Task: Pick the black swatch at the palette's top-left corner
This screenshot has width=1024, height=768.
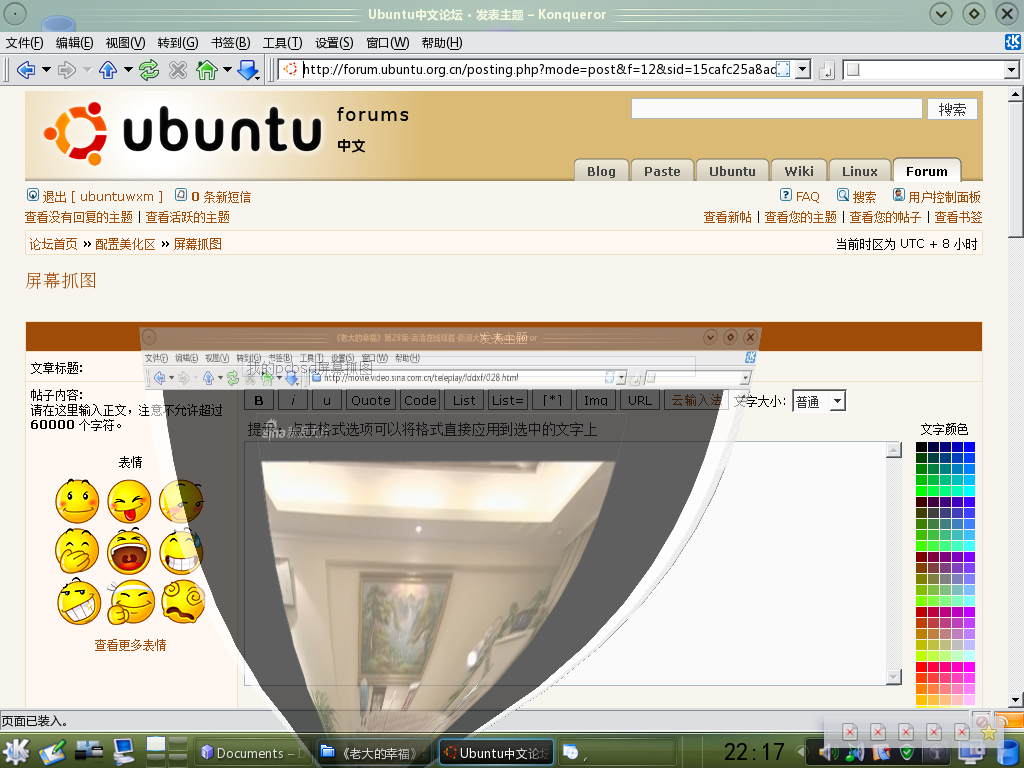Action: pos(921,447)
